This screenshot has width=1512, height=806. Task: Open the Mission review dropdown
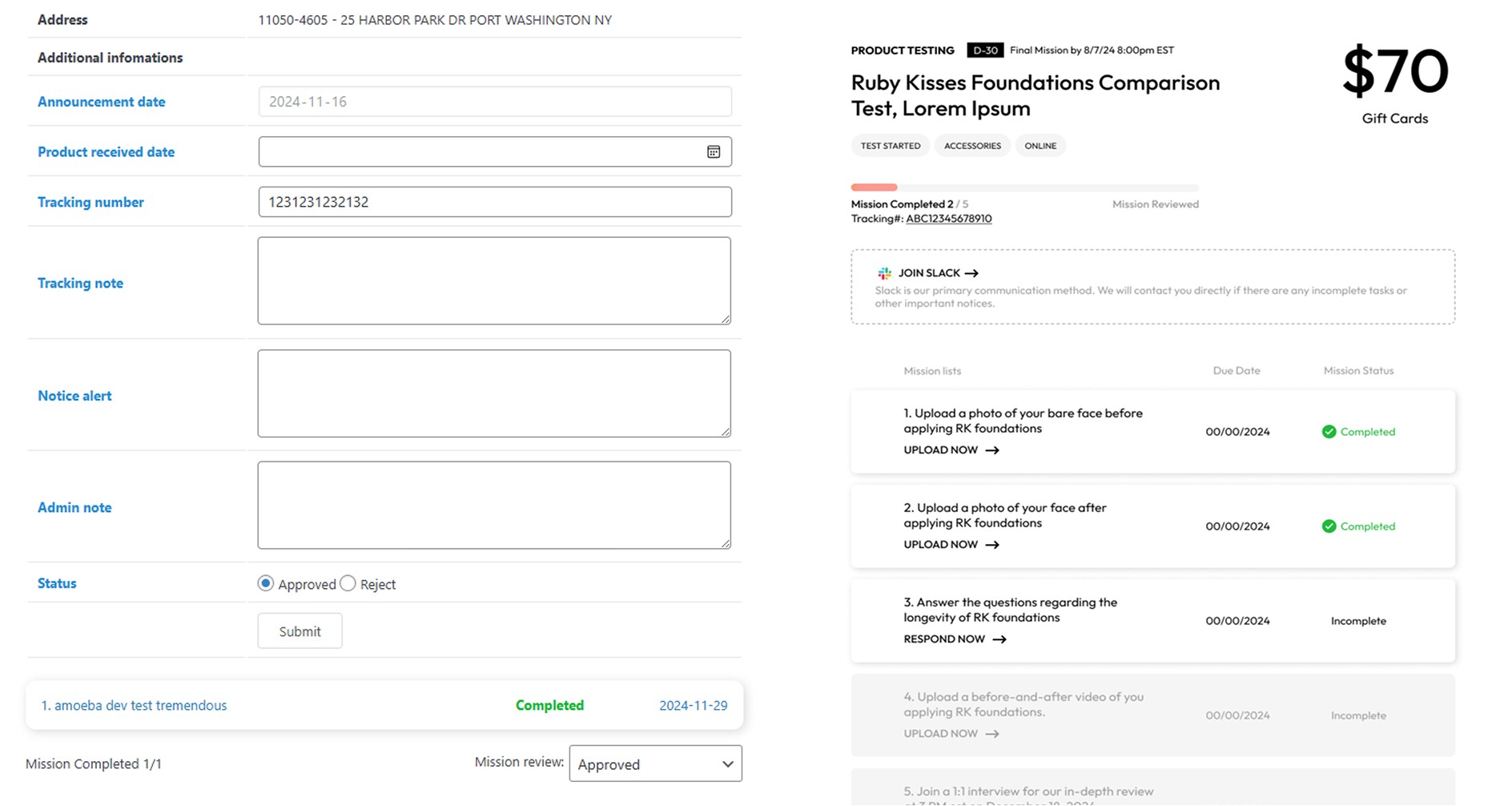(655, 764)
